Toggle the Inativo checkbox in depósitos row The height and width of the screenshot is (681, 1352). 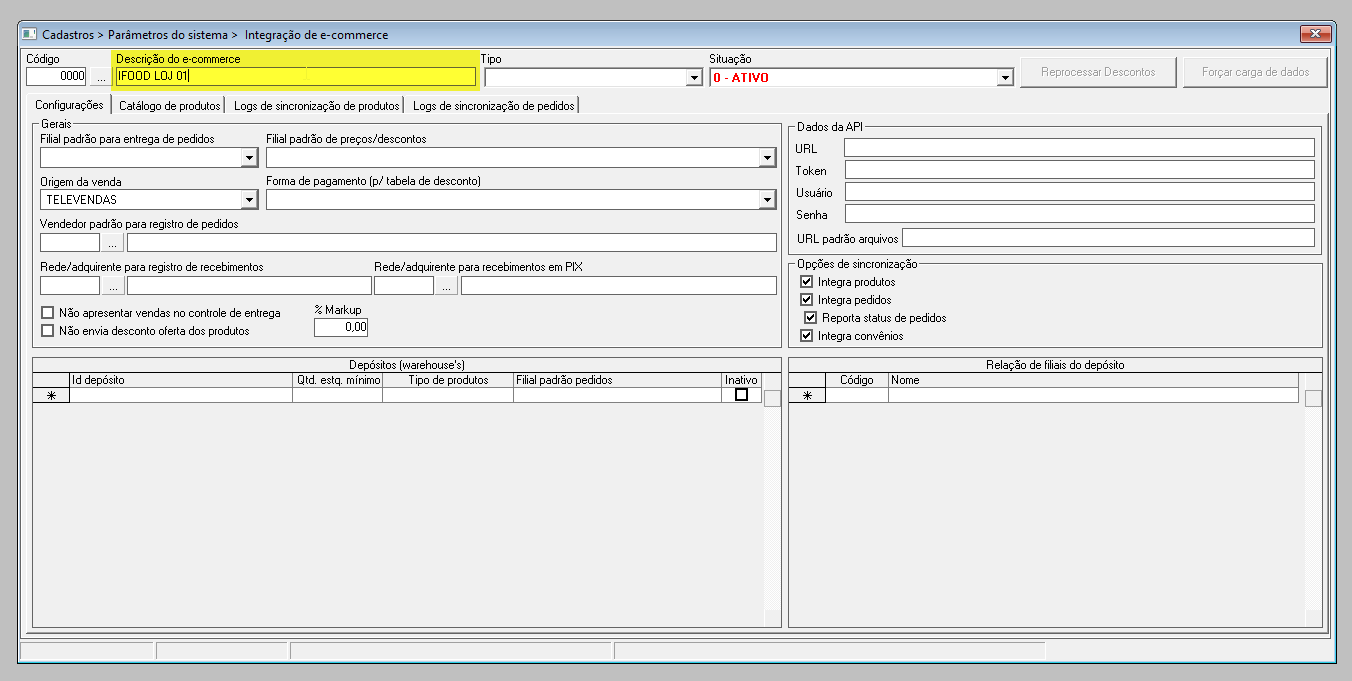click(x=741, y=395)
